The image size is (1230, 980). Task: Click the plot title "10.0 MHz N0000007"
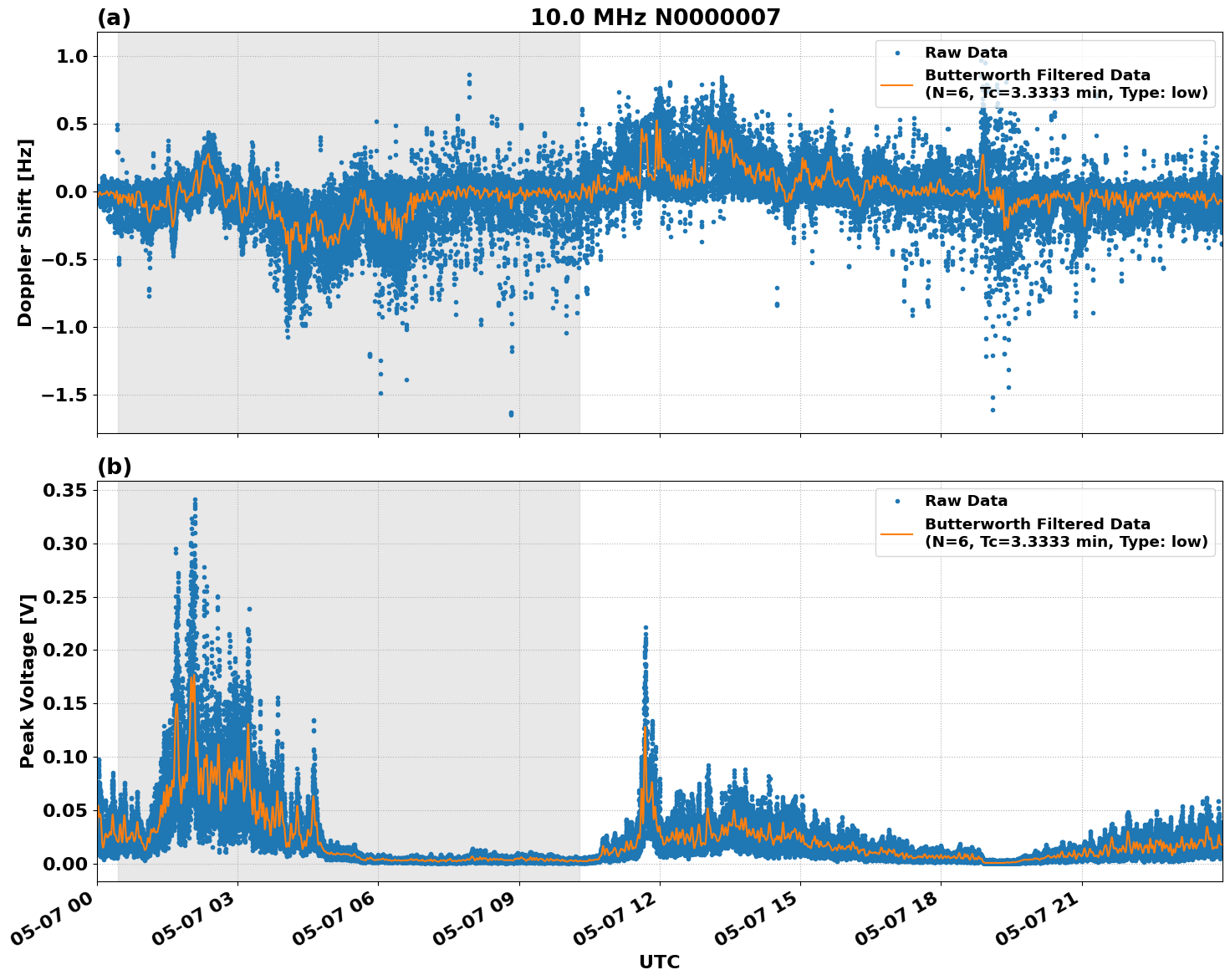[655, 18]
